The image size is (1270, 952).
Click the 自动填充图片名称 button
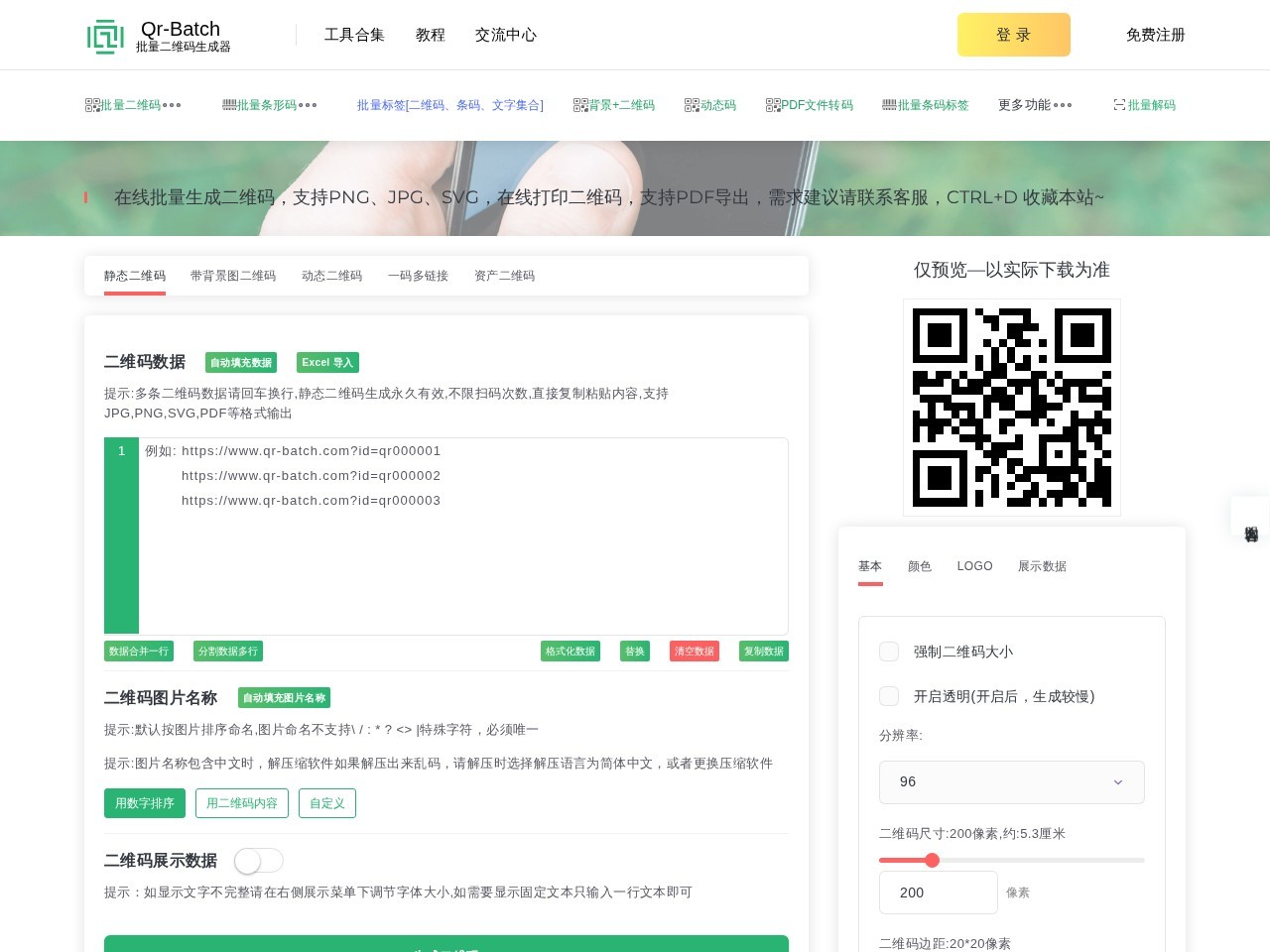(285, 698)
